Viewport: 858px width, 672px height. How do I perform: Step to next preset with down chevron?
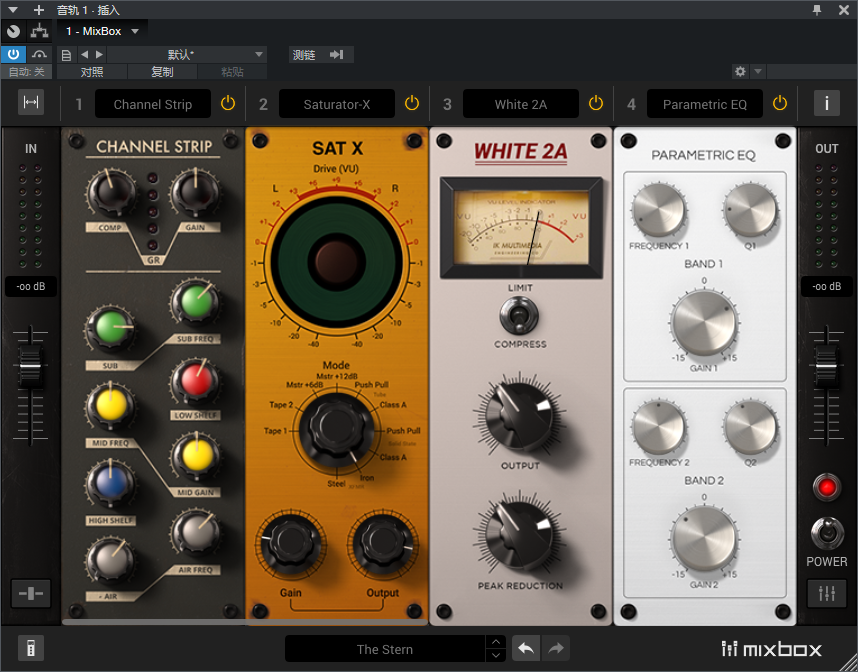pos(495,656)
